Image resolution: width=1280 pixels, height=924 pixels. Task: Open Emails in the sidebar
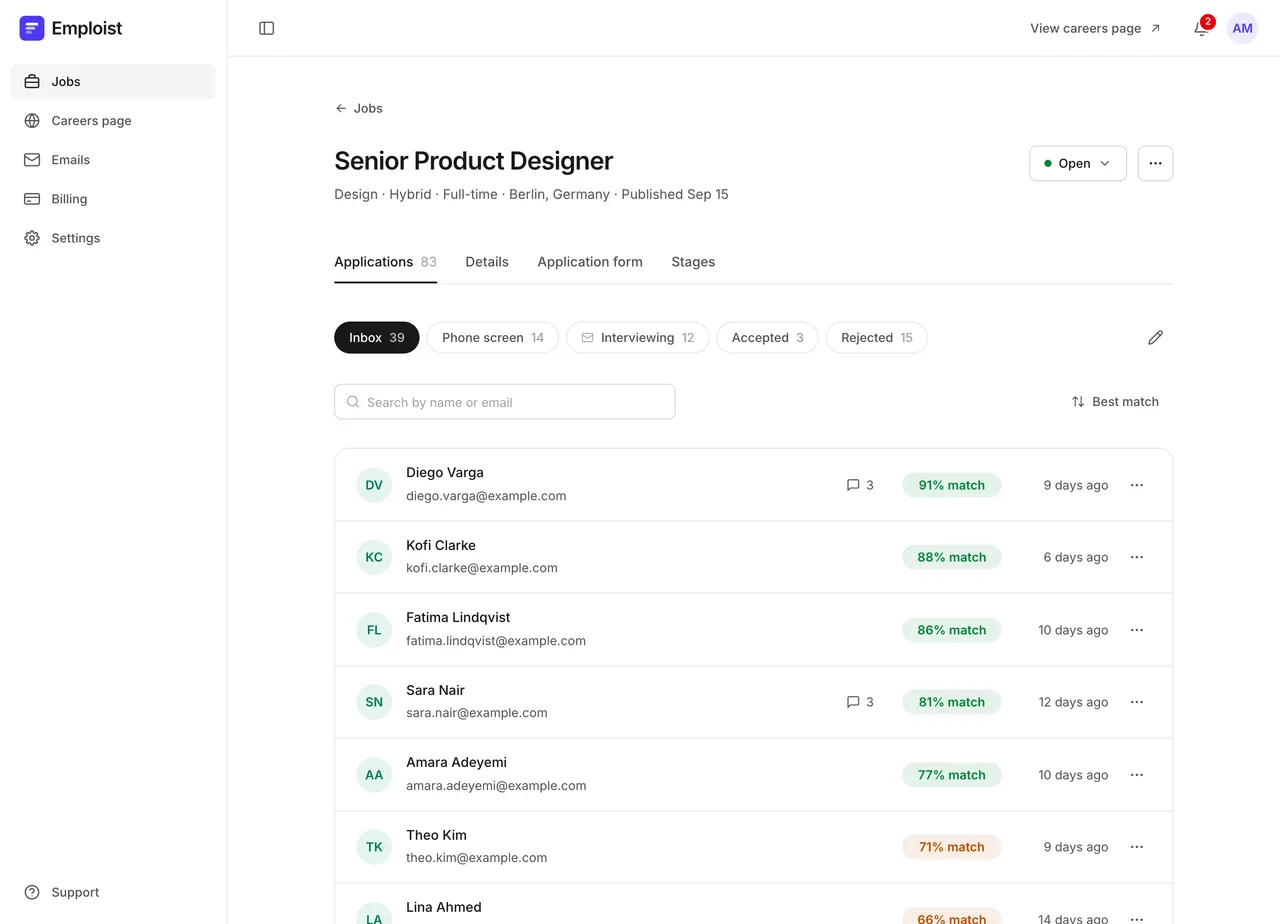pyautogui.click(x=113, y=160)
